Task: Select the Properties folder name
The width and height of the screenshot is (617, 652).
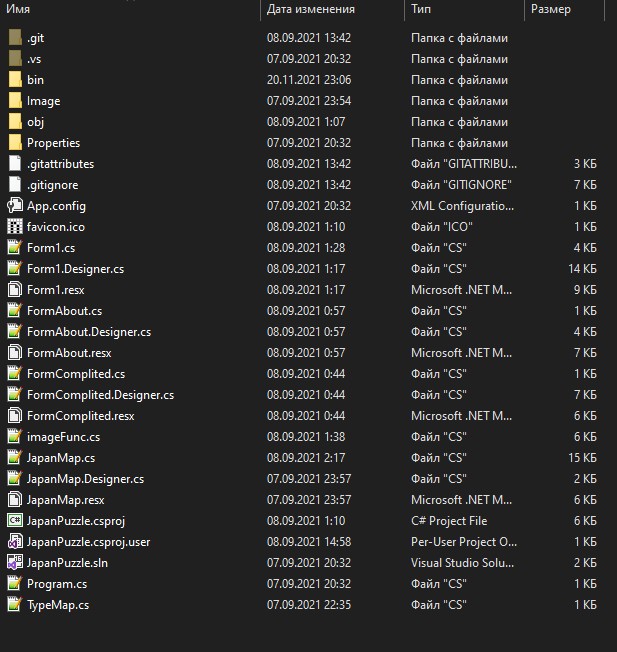Action: 53,143
